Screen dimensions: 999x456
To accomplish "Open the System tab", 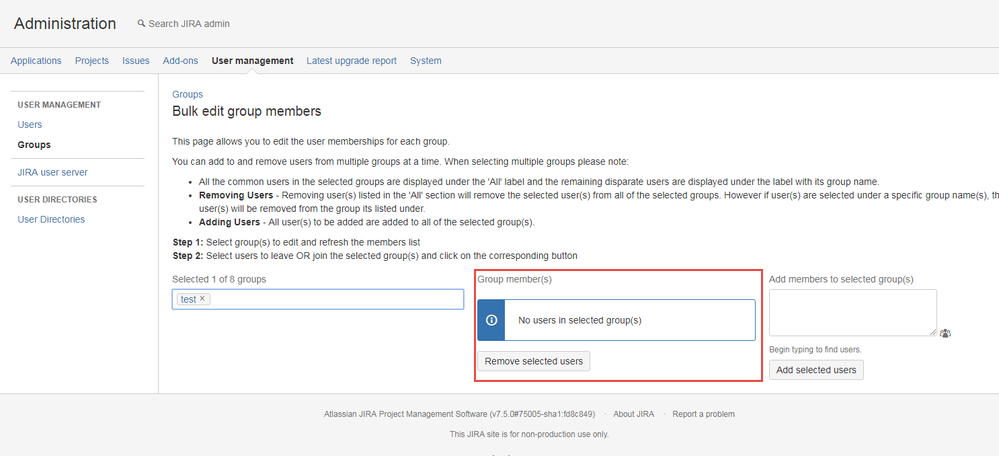I will click(x=426, y=61).
